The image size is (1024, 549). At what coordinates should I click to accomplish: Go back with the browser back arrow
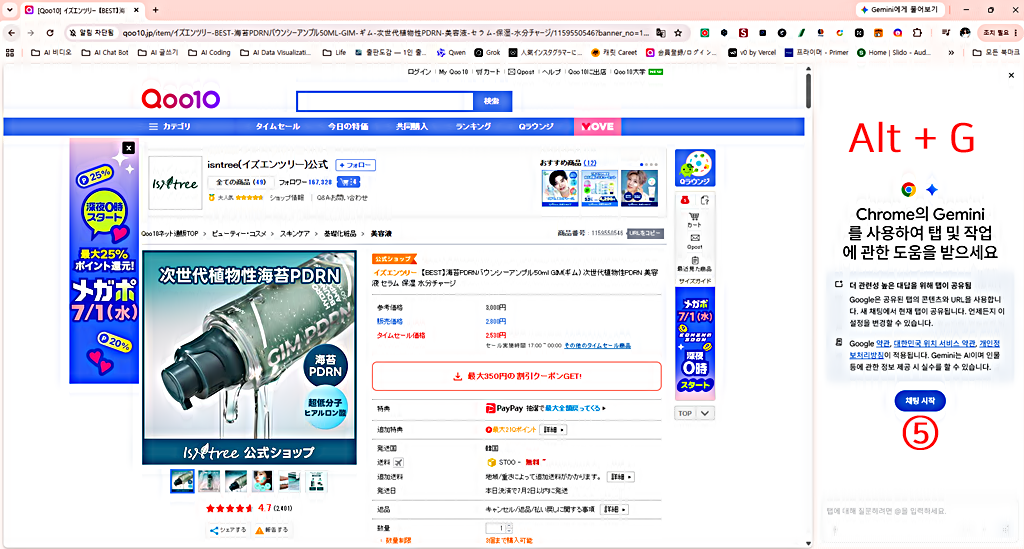tap(12, 33)
